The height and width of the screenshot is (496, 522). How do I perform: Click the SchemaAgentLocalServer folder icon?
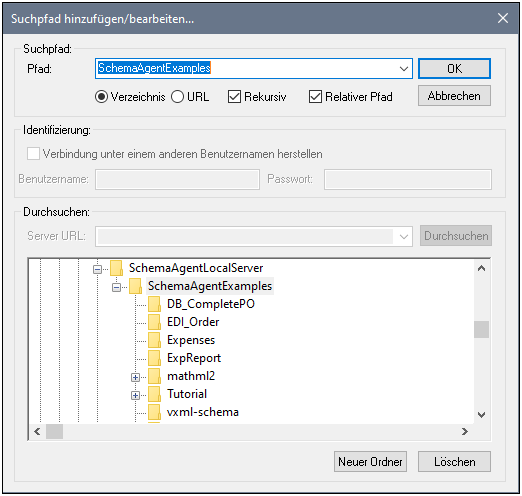pos(117,268)
